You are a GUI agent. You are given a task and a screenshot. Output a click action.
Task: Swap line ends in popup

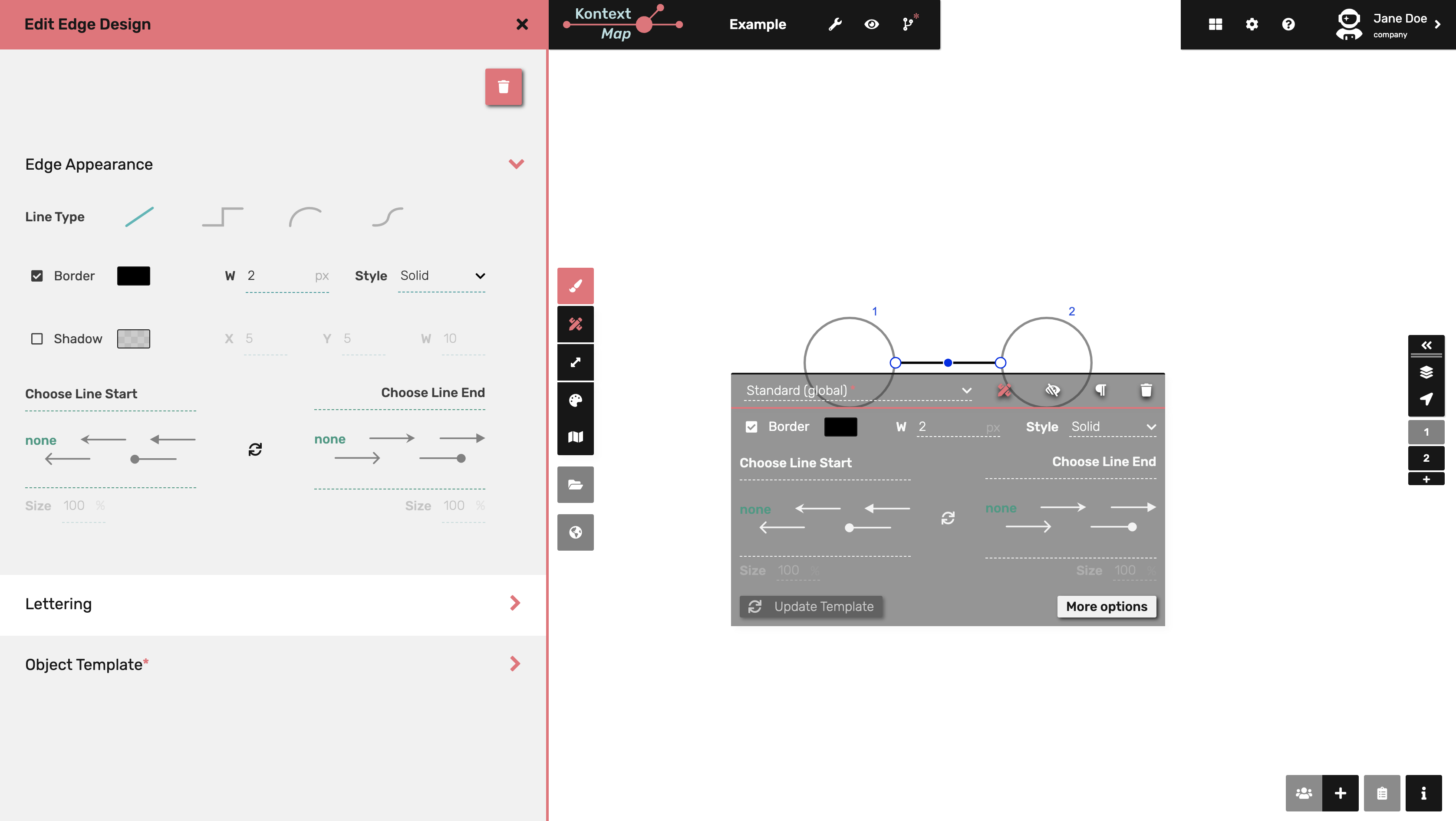(x=948, y=518)
